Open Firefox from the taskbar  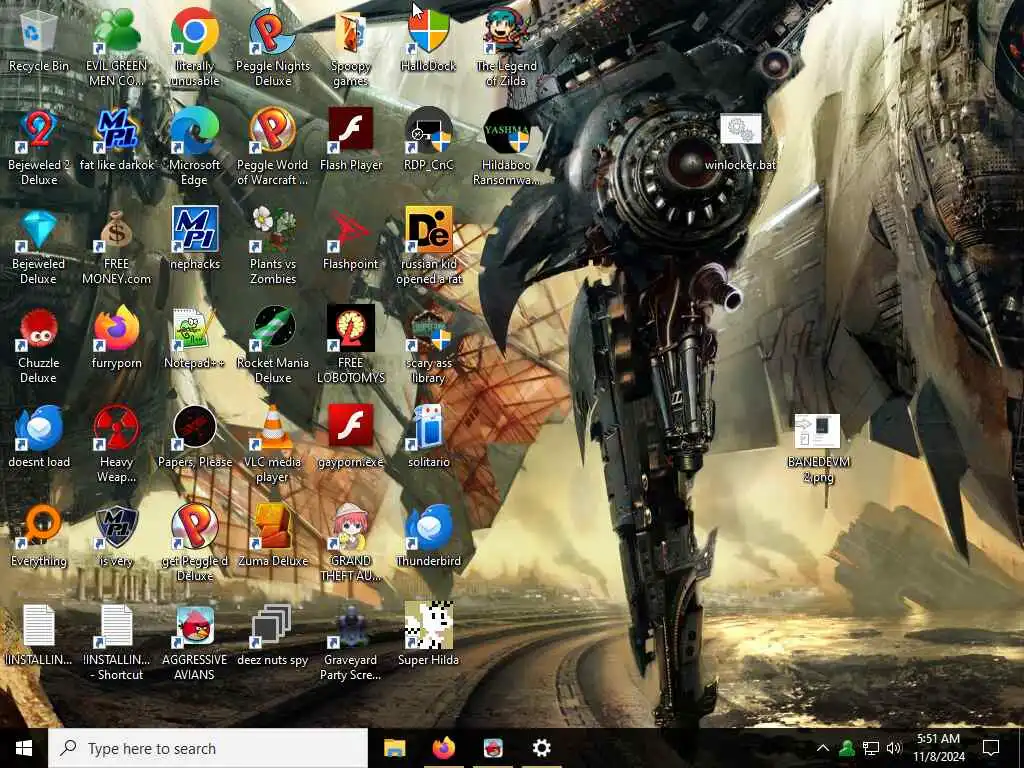pyautogui.click(x=443, y=748)
